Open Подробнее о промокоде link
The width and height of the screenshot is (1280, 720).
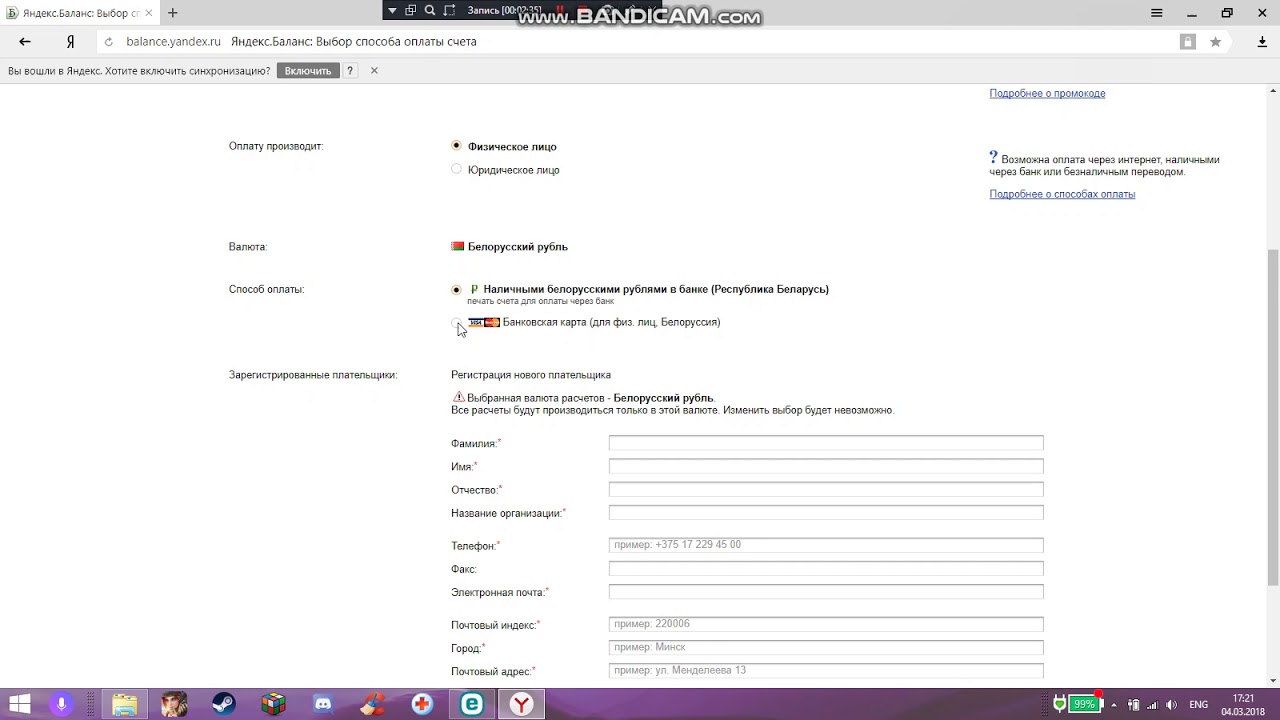coord(1047,93)
